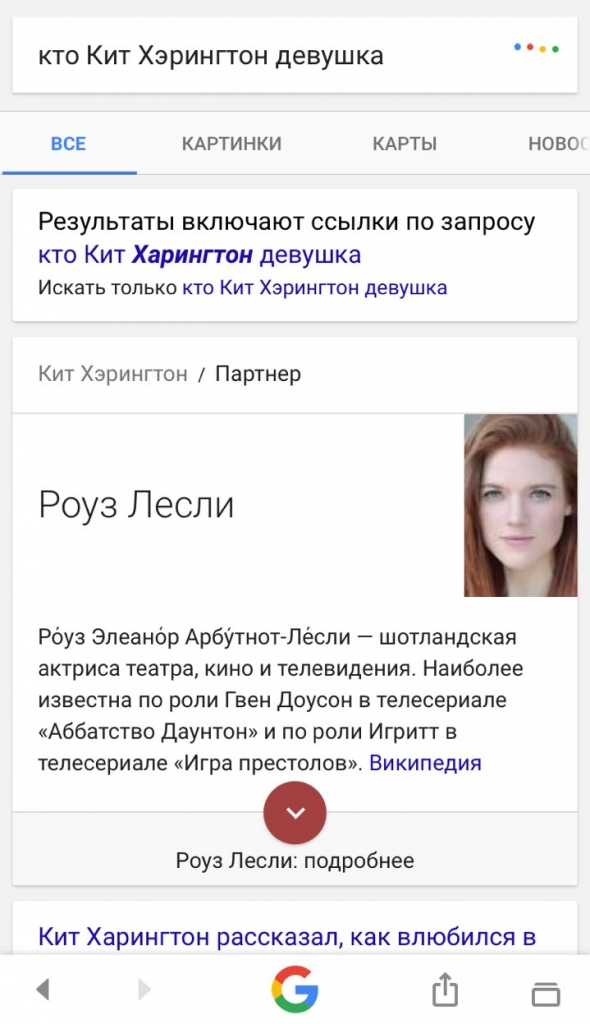Viewport: 590px width, 1024px height.
Task: Search only 'кто Кит Хэрингтон девушка' link
Action: tap(314, 287)
